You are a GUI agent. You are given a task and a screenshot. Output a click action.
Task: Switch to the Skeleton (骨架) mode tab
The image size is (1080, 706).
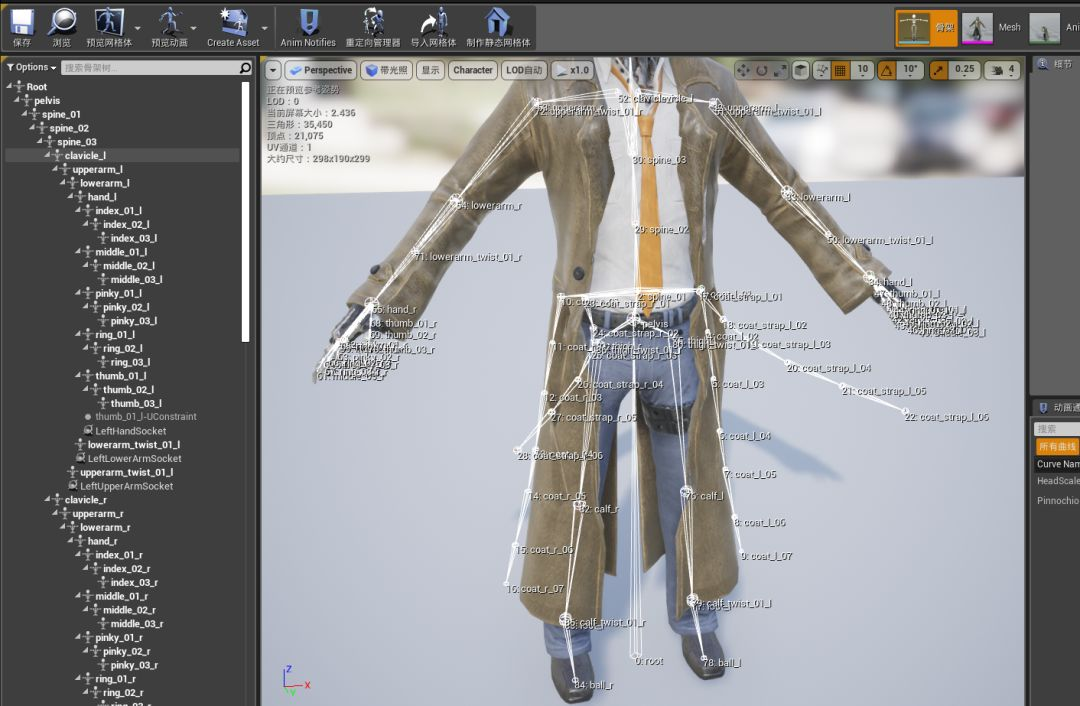click(x=926, y=27)
